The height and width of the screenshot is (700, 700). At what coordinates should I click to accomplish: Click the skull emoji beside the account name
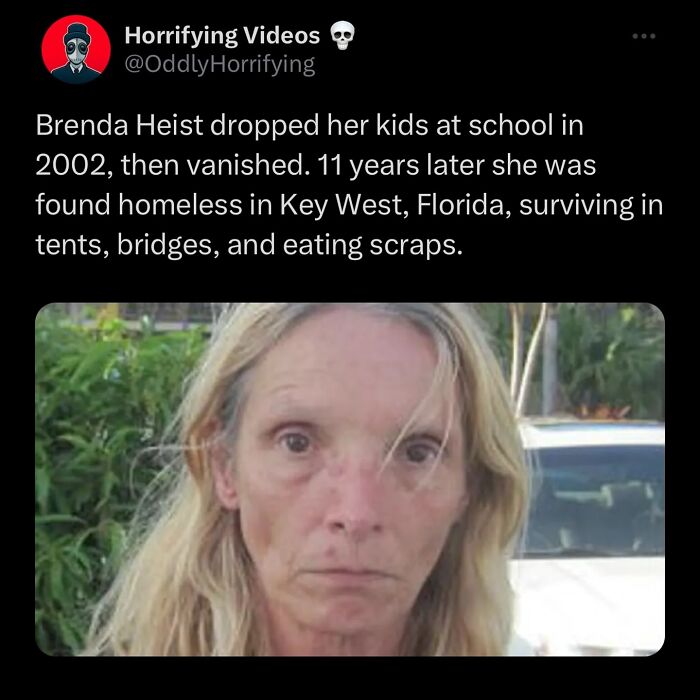click(x=342, y=36)
